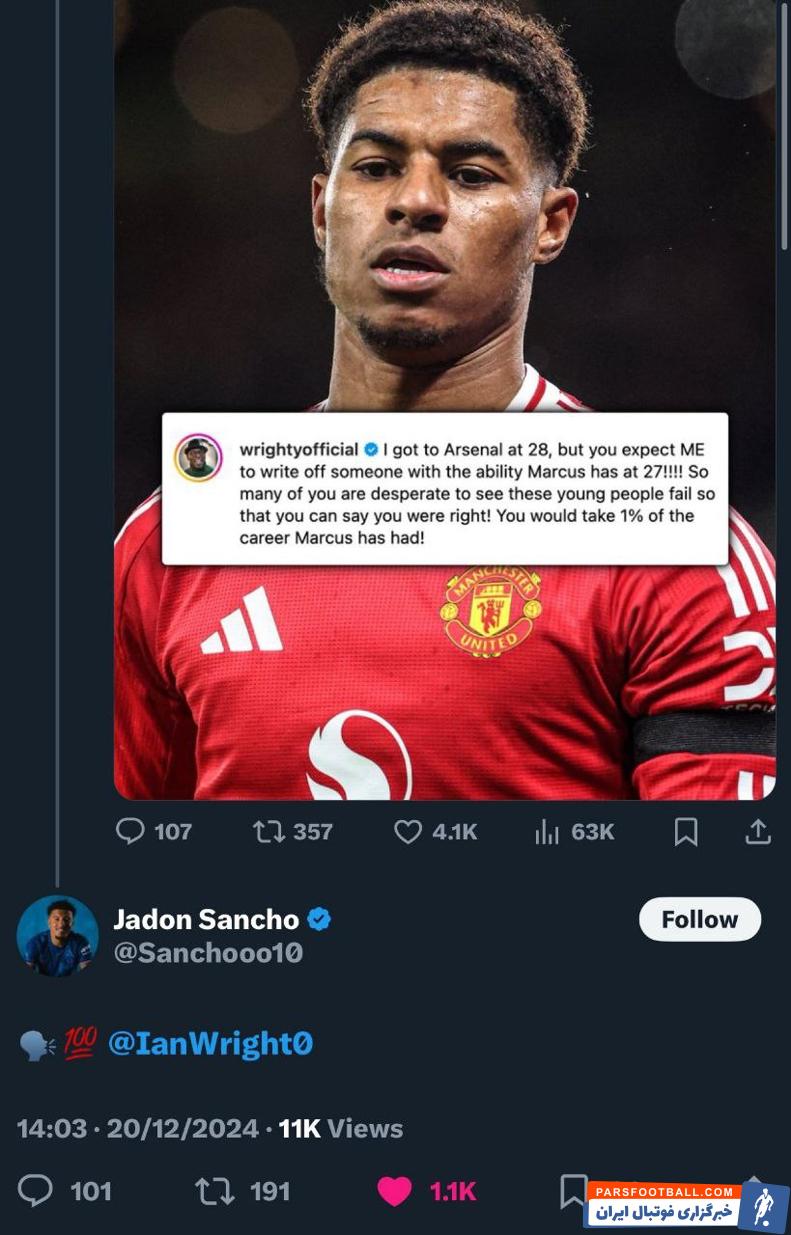Open Jadon Sancho's profile picture
This screenshot has width=791, height=1235.
click(57, 936)
